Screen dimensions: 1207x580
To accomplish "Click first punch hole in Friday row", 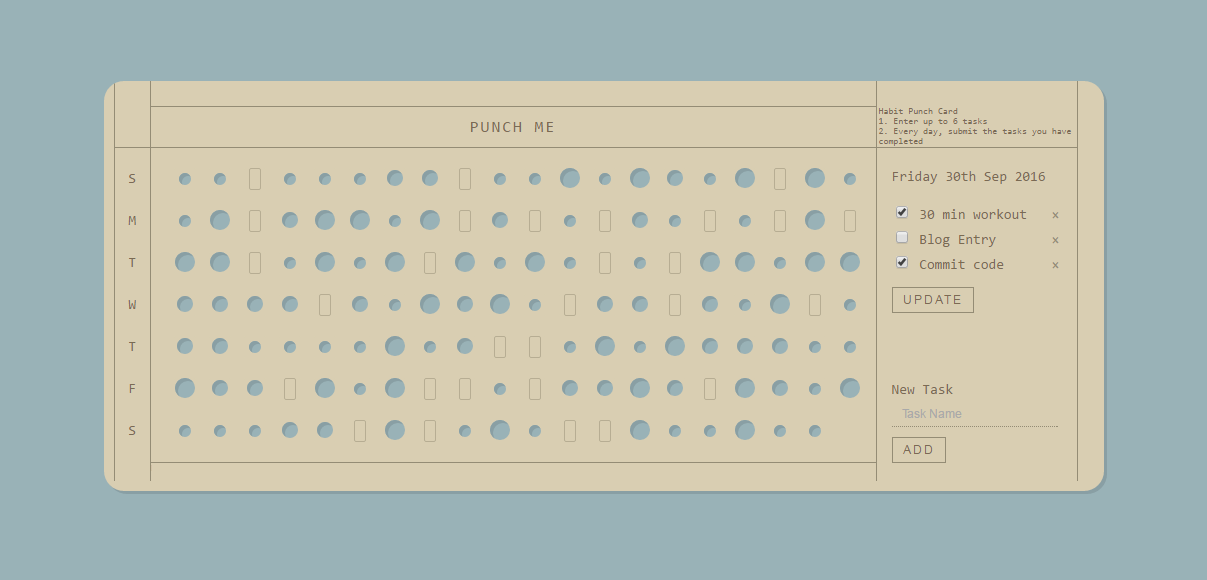I will 185,388.
